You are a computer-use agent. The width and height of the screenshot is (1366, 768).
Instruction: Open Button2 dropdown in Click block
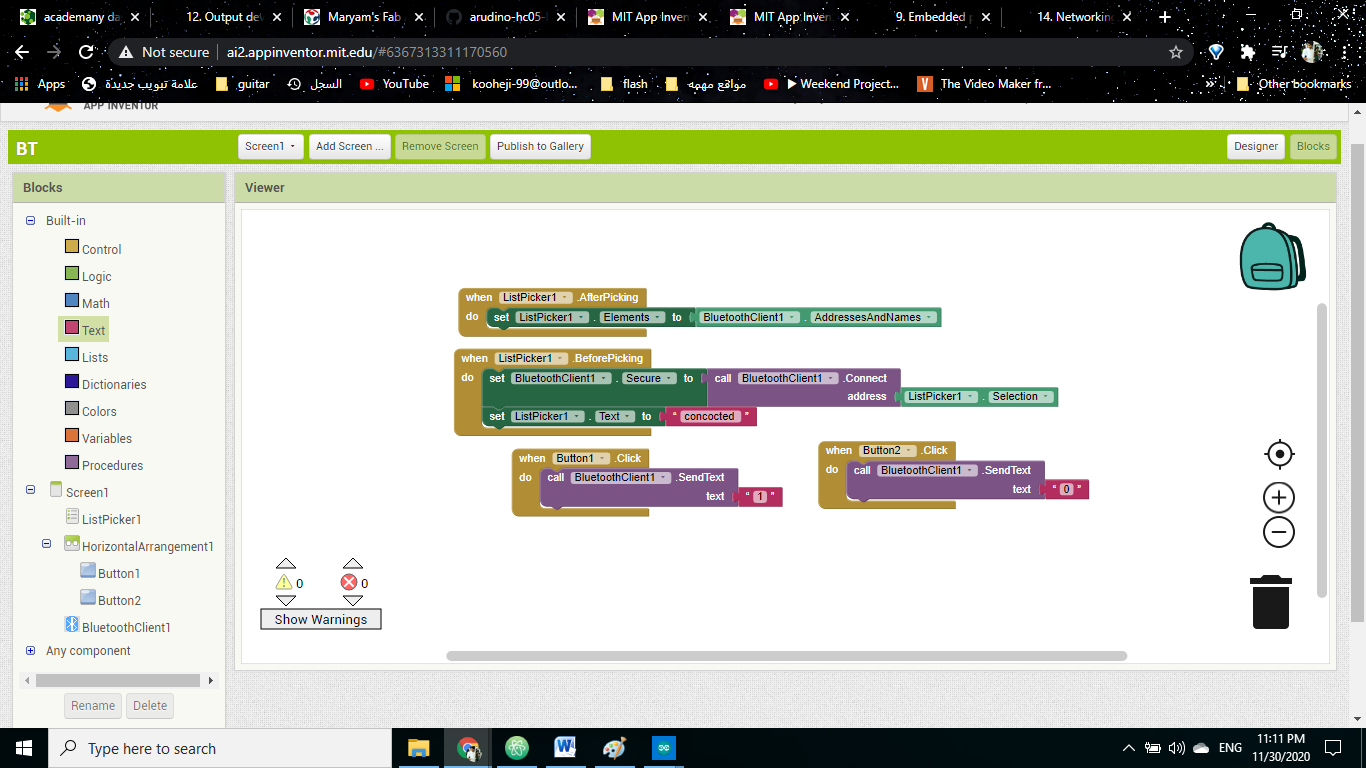pyautogui.click(x=887, y=450)
